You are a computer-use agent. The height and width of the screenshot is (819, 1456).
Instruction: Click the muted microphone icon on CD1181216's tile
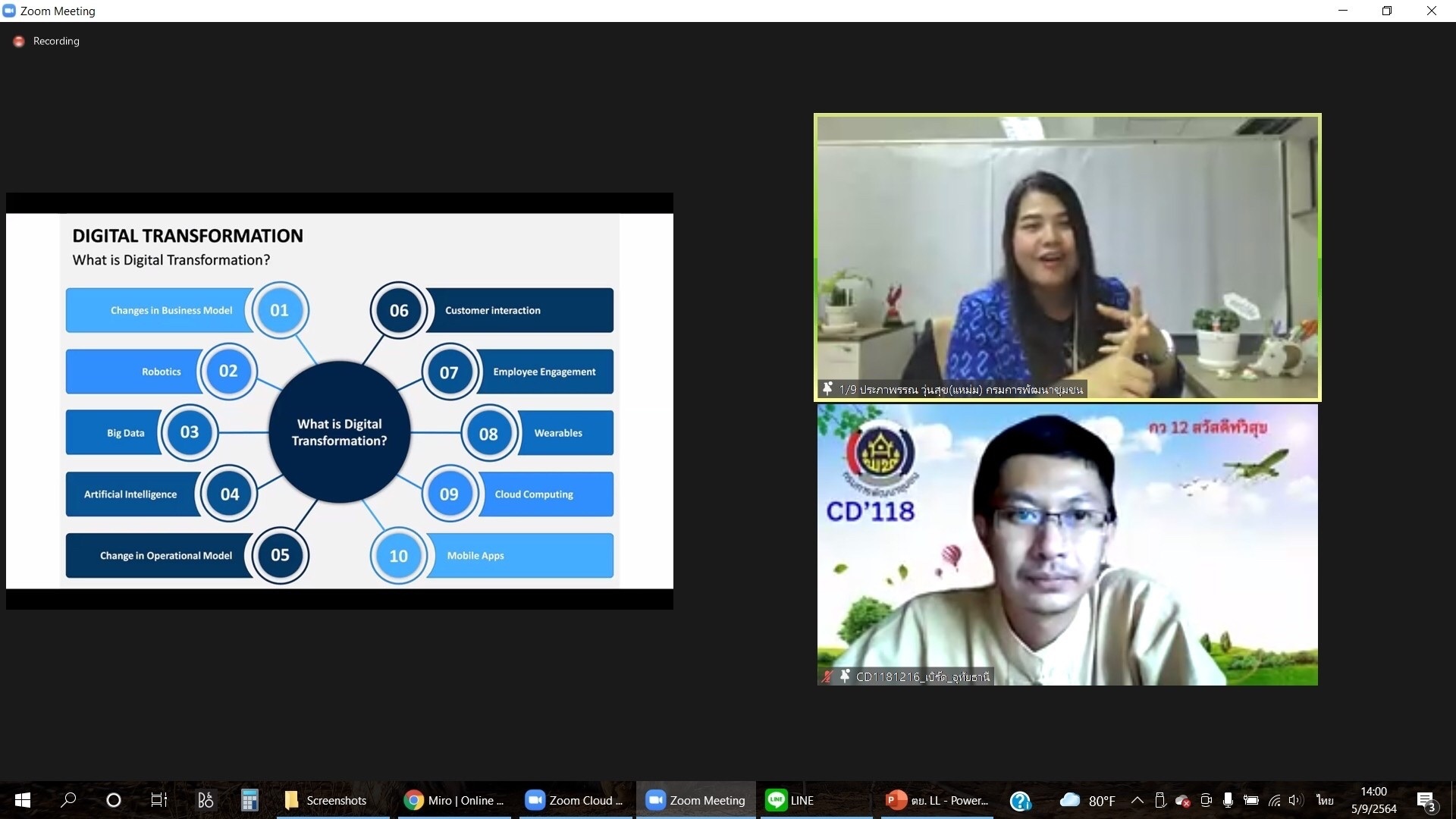coord(826,676)
